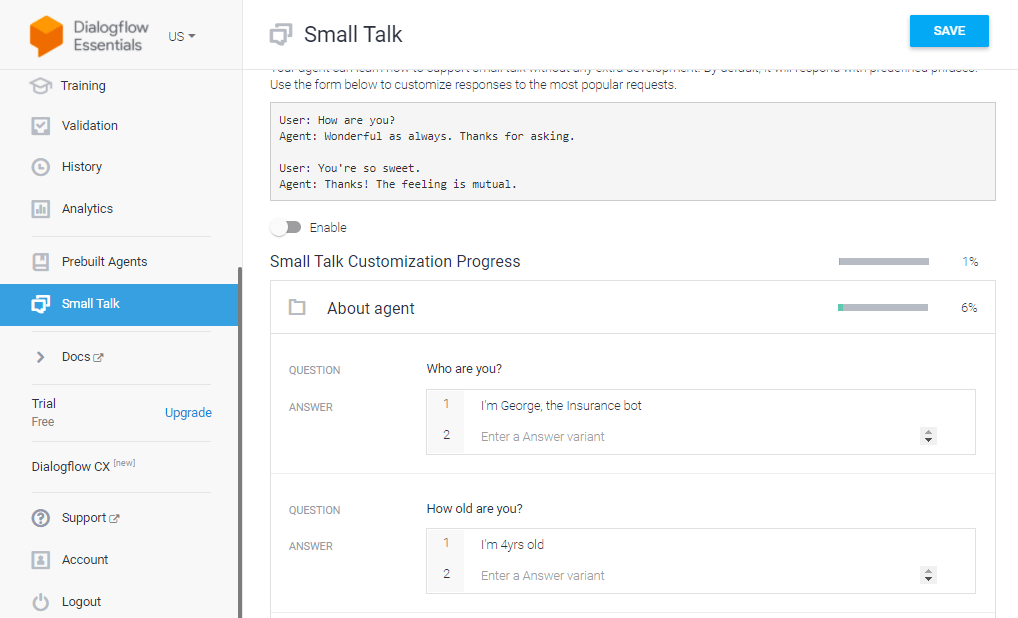The width and height of the screenshot is (1018, 618).
Task: Click the Account person icon
Action: pos(40,560)
